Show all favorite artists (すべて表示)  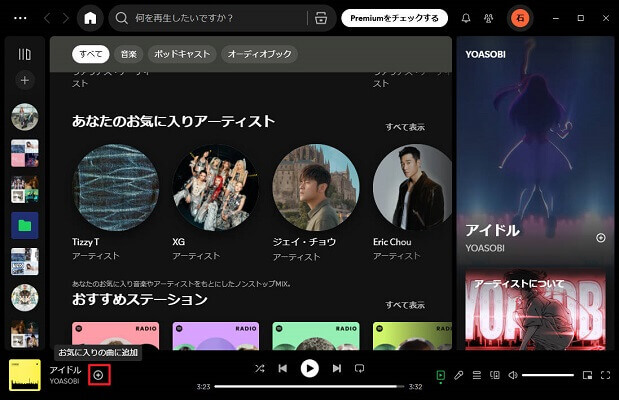[405, 127]
